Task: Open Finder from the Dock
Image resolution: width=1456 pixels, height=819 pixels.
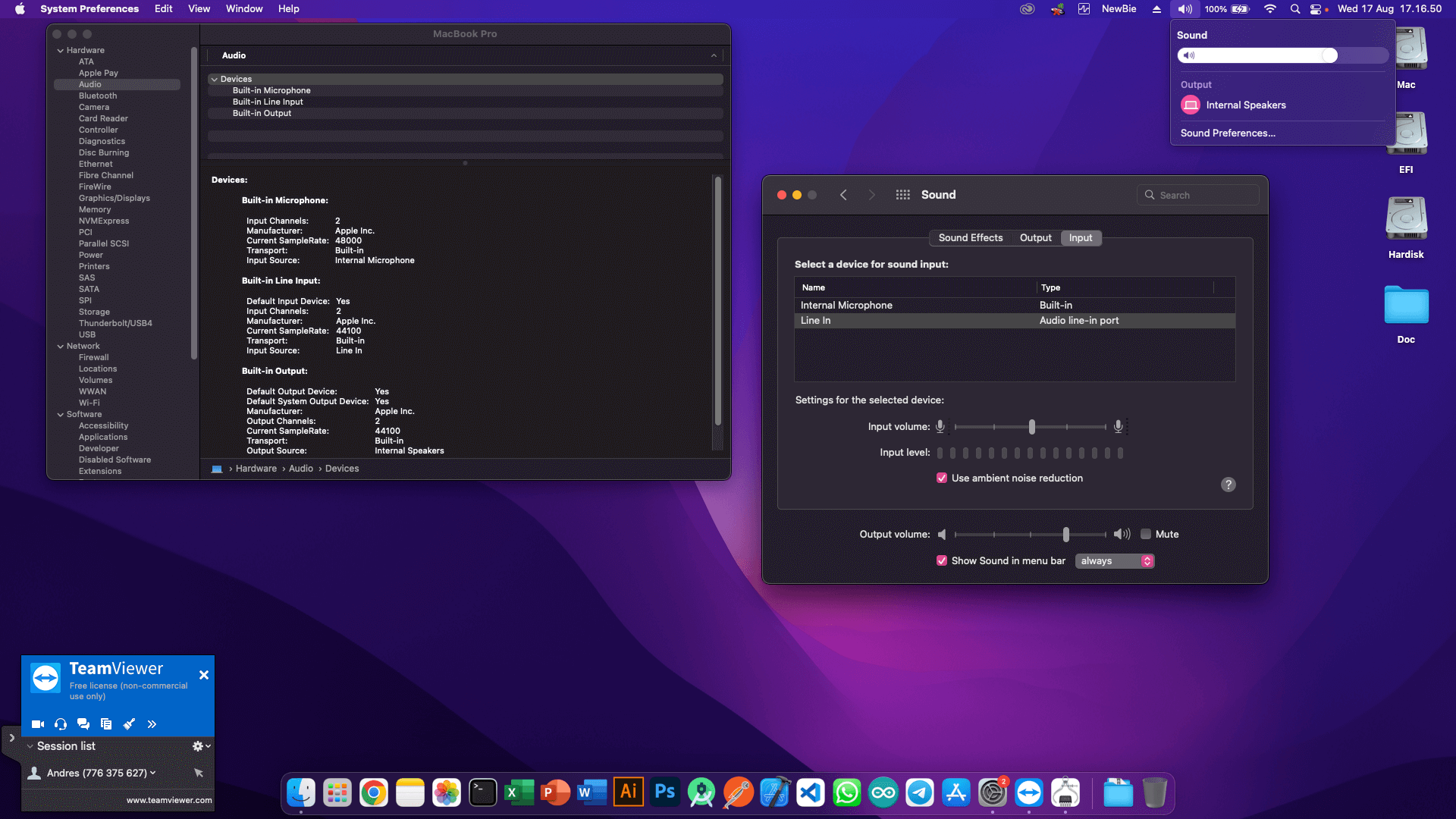Action: [301, 793]
